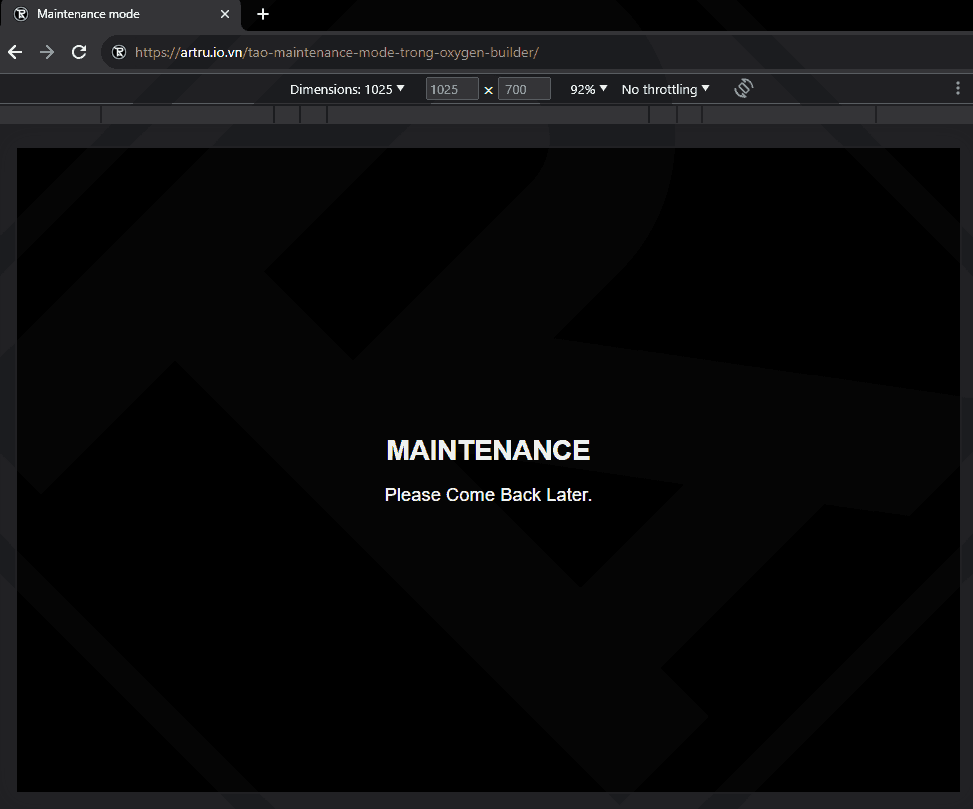This screenshot has height=809, width=973.
Task: Rotate the device viewport orientation
Action: coord(743,89)
